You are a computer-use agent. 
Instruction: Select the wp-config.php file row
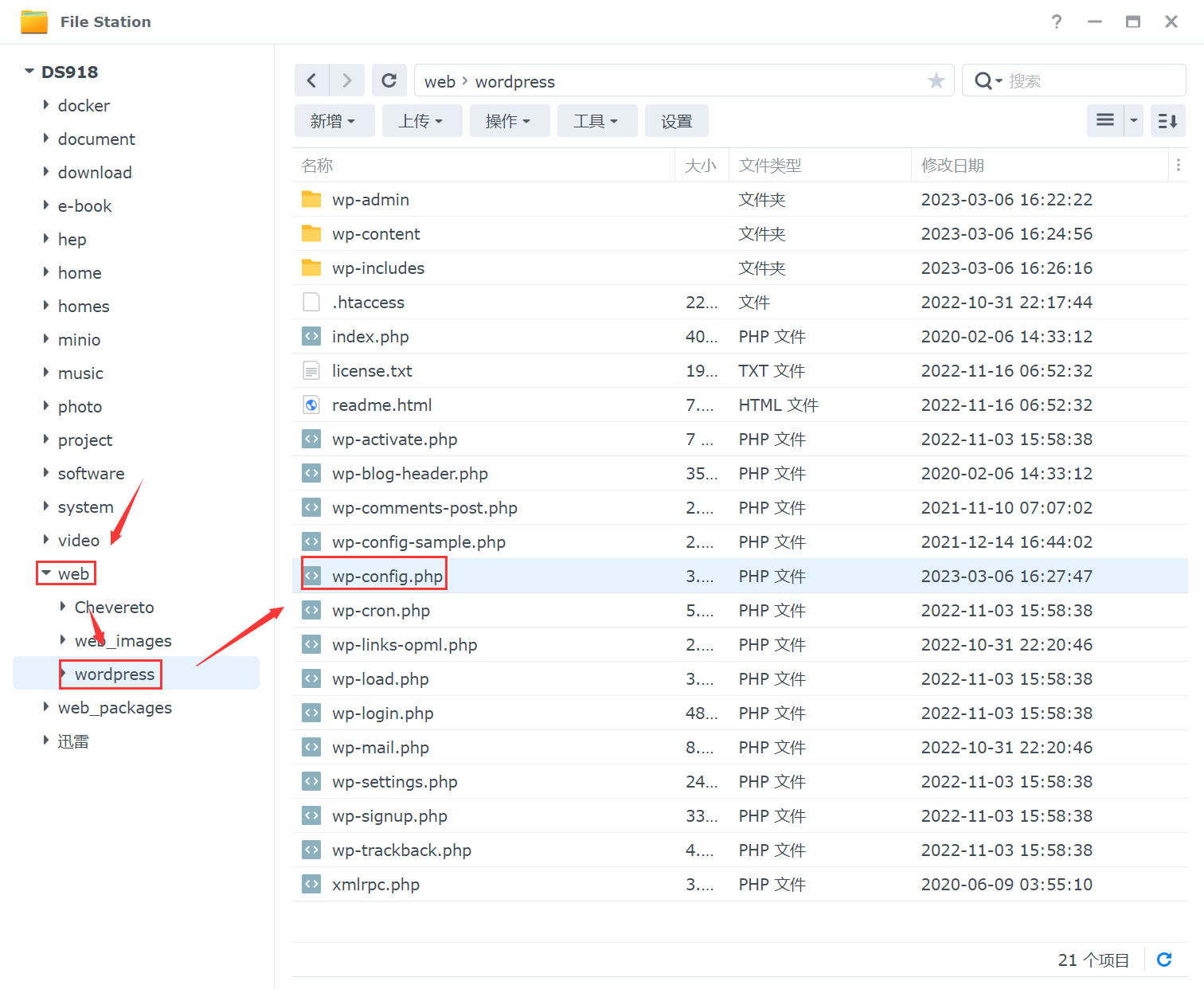(388, 576)
